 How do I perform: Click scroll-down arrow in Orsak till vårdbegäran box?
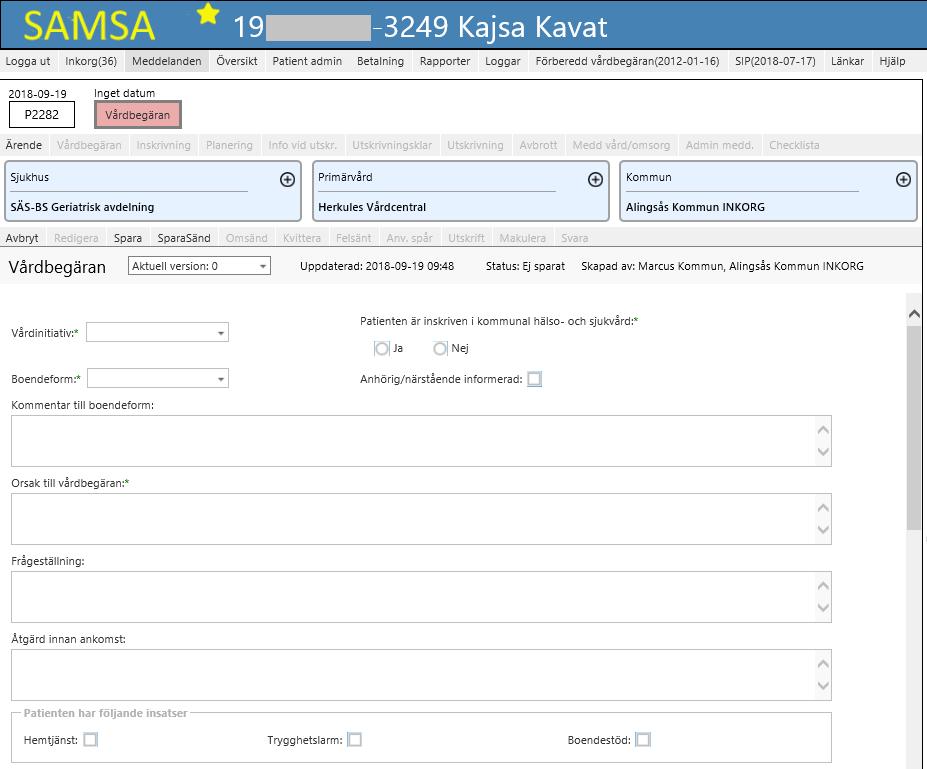point(823,530)
